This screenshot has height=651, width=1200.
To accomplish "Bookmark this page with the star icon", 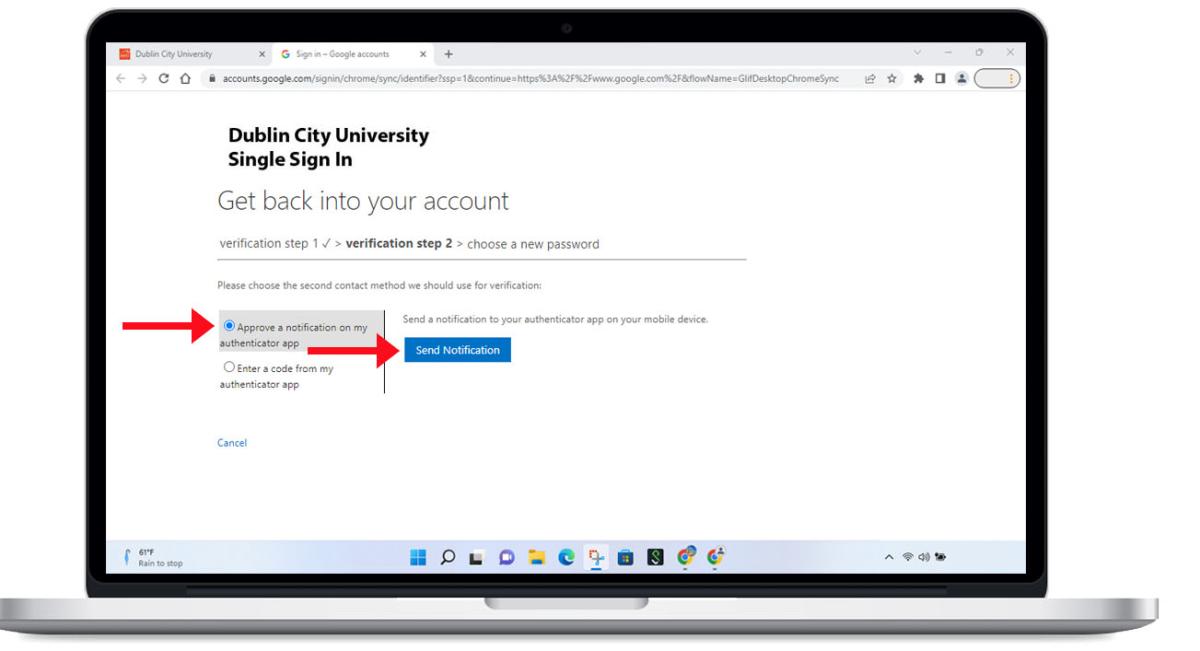I will click(892, 78).
